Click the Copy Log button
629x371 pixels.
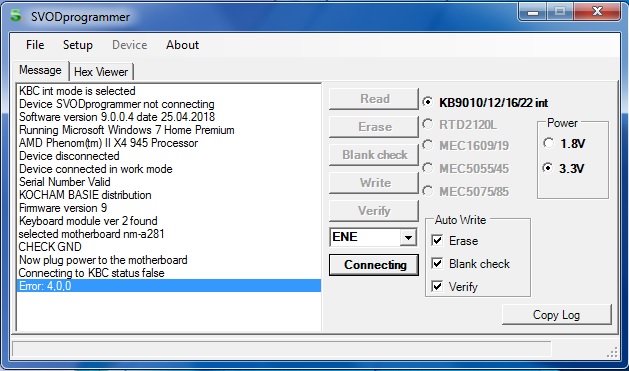coord(556,315)
